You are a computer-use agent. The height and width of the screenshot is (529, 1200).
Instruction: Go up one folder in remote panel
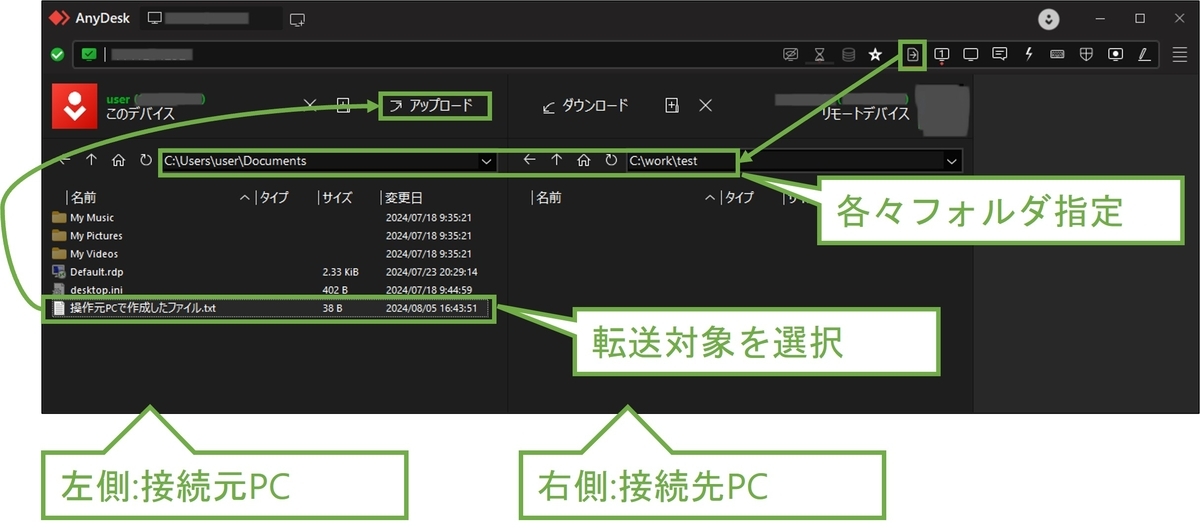coord(557,160)
